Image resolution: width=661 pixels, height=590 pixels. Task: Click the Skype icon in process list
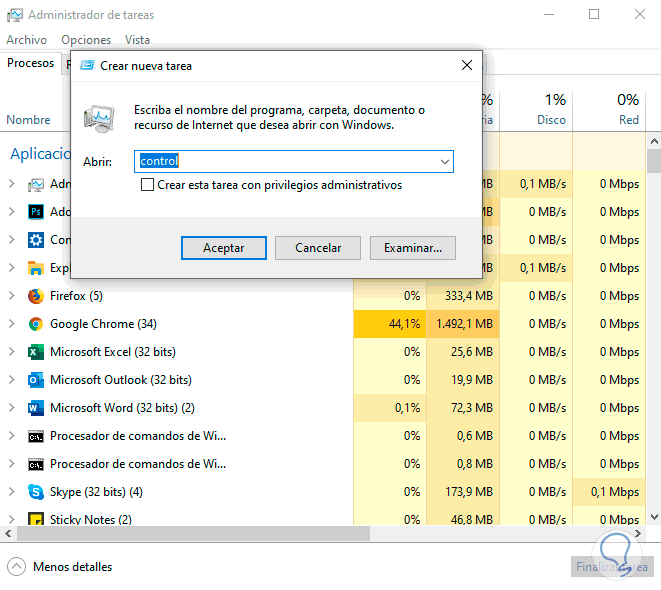(x=36, y=492)
